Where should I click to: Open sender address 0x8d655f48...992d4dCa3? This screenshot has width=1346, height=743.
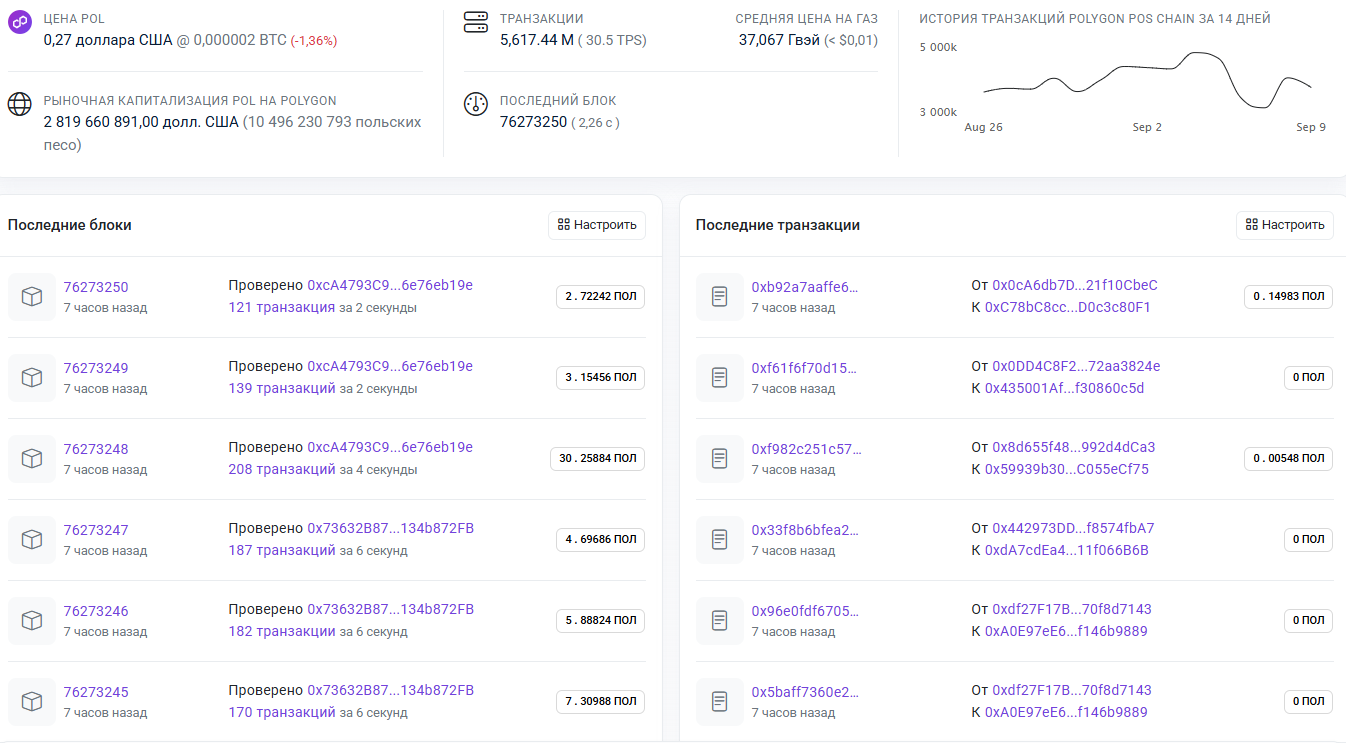(1074, 447)
